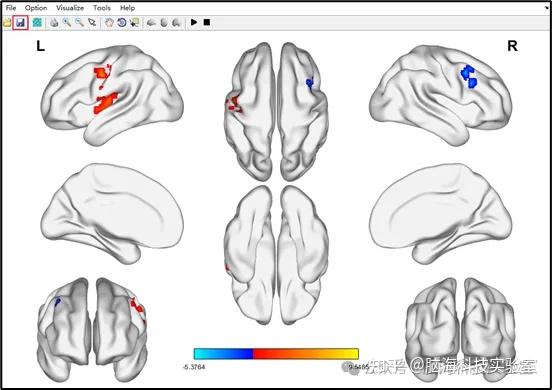Save the image with the floppy disk icon
This screenshot has width=552, height=390.
[20, 23]
